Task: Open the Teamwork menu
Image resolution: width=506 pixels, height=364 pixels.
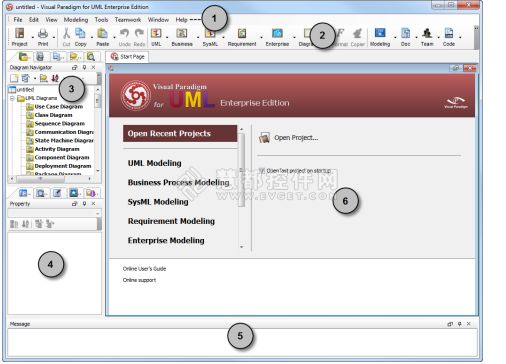Action: (128, 20)
